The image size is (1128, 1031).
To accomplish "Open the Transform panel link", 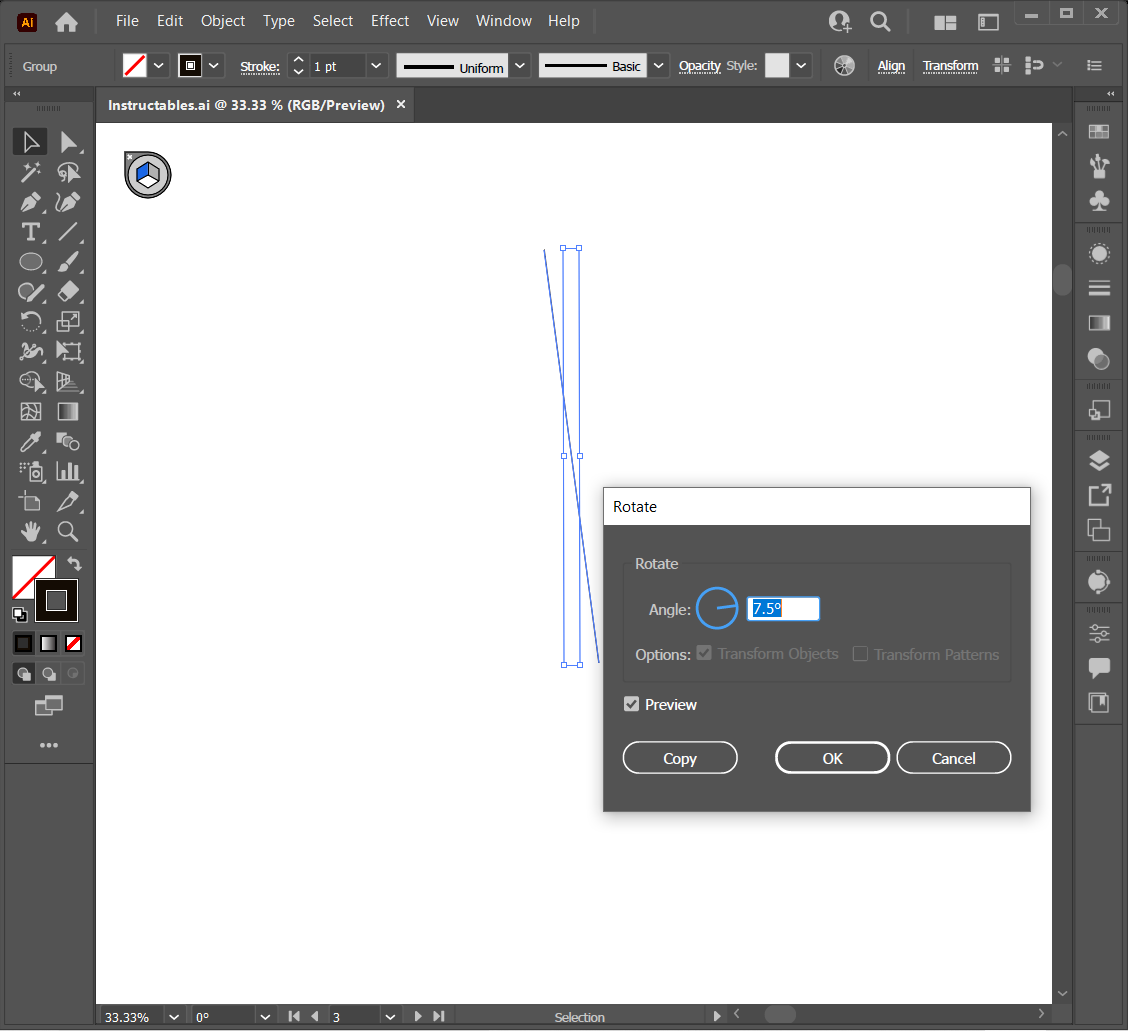I will (x=950, y=65).
